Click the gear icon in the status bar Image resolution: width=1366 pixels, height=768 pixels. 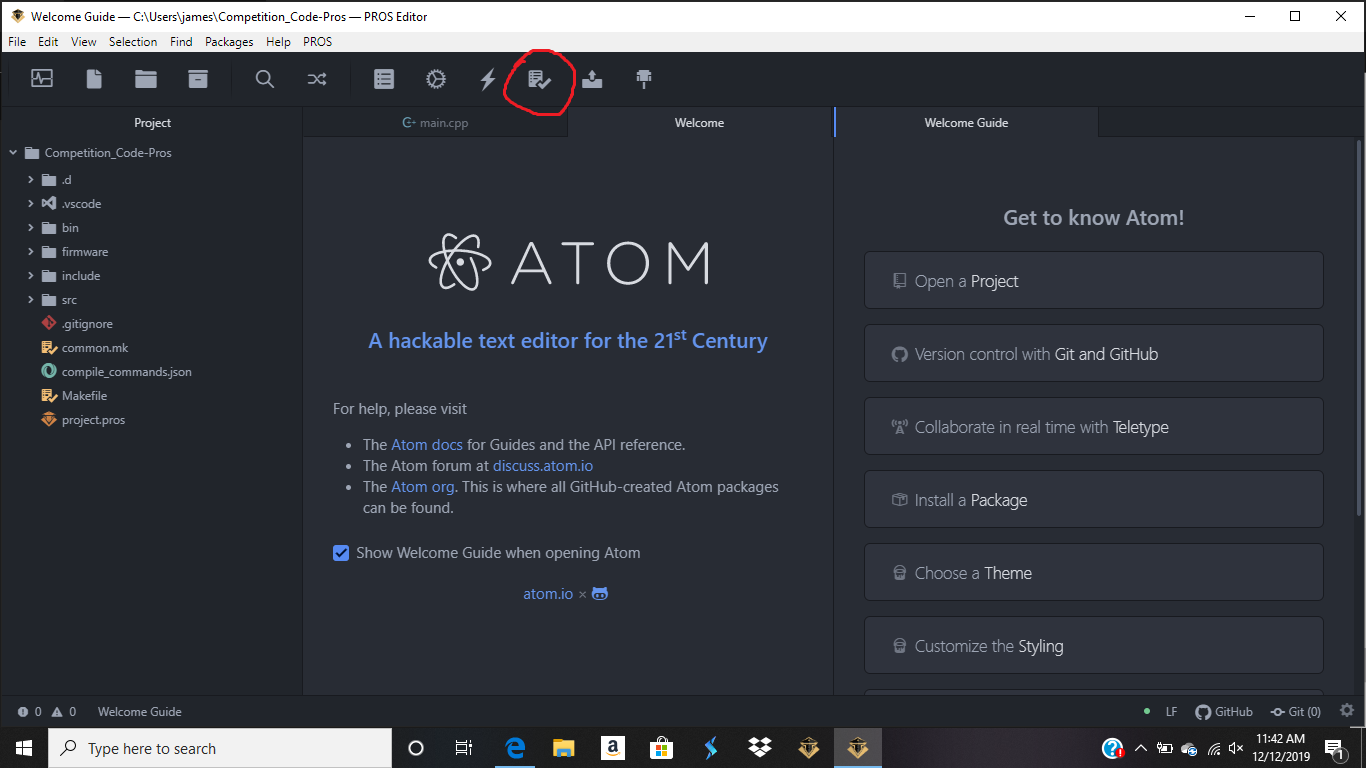1347,711
